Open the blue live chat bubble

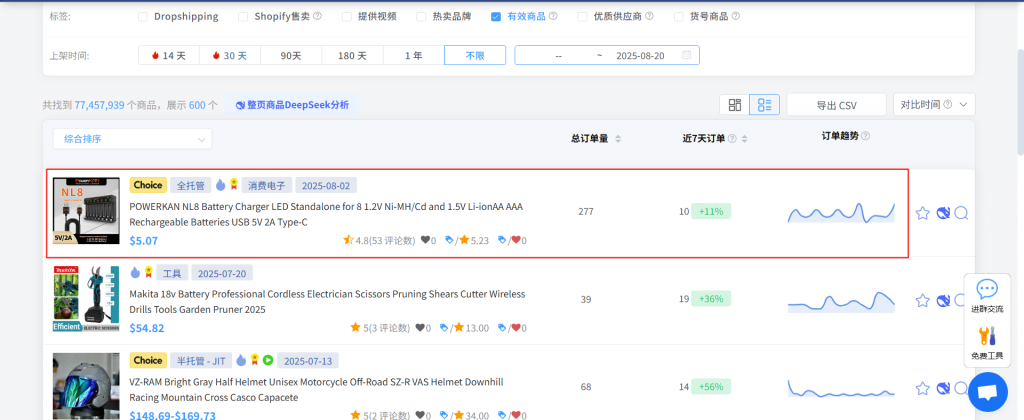coord(987,391)
